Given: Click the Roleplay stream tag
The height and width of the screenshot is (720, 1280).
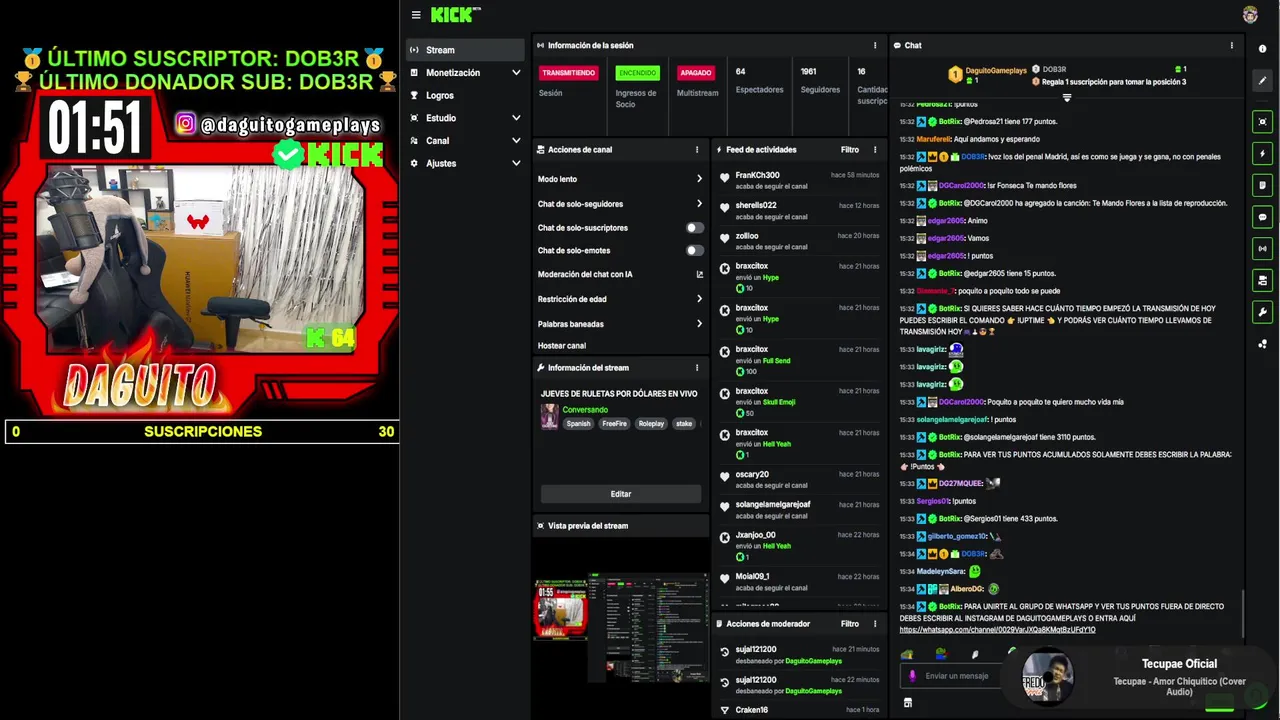Looking at the screenshot, I should click(651, 424).
